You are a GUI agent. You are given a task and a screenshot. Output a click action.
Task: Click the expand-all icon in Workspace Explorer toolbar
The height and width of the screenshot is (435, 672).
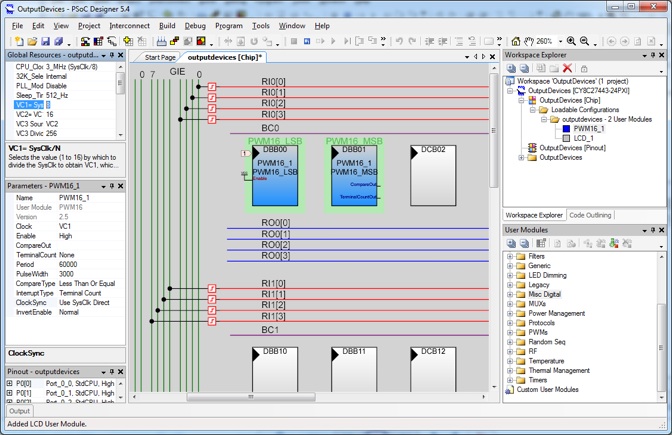(x=511, y=68)
